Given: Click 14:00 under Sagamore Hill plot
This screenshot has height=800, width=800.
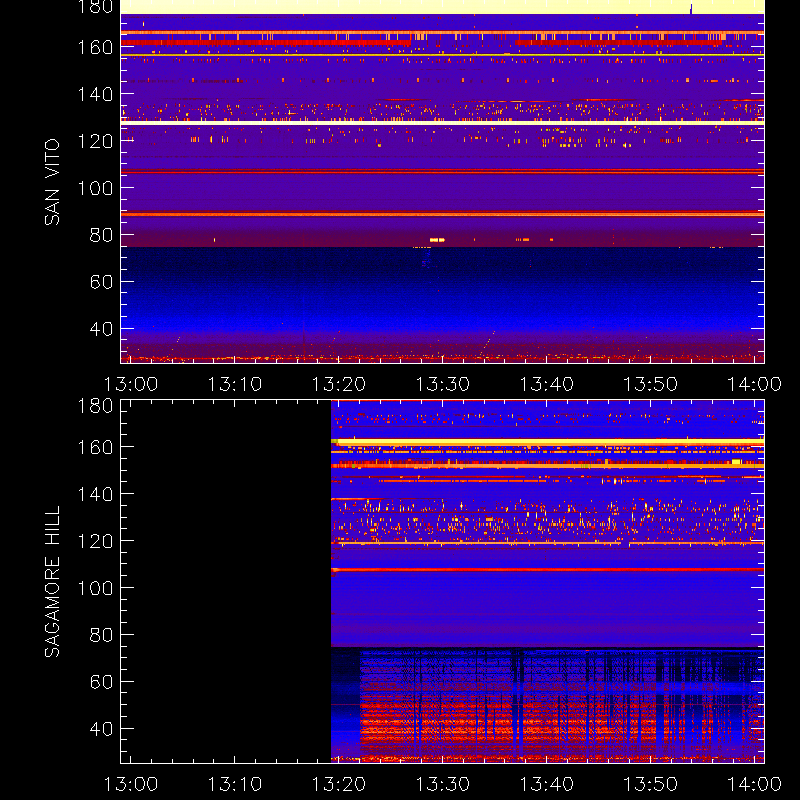Looking at the screenshot, I should click(x=755, y=784).
